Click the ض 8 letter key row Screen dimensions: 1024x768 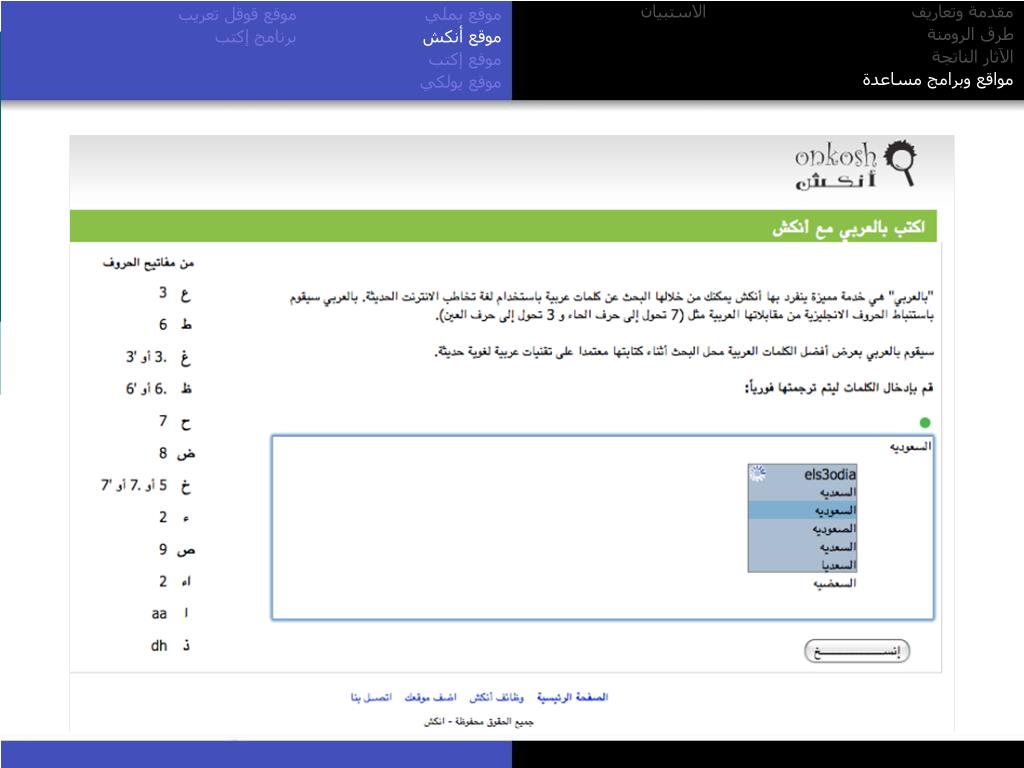(176, 453)
